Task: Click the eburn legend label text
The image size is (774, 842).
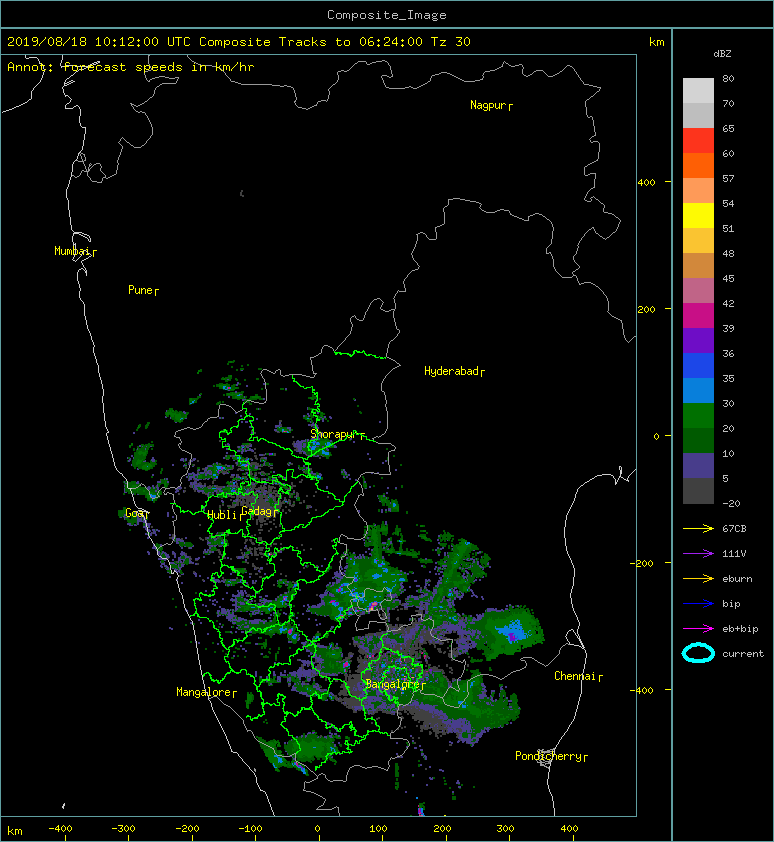Action: pyautogui.click(x=737, y=579)
